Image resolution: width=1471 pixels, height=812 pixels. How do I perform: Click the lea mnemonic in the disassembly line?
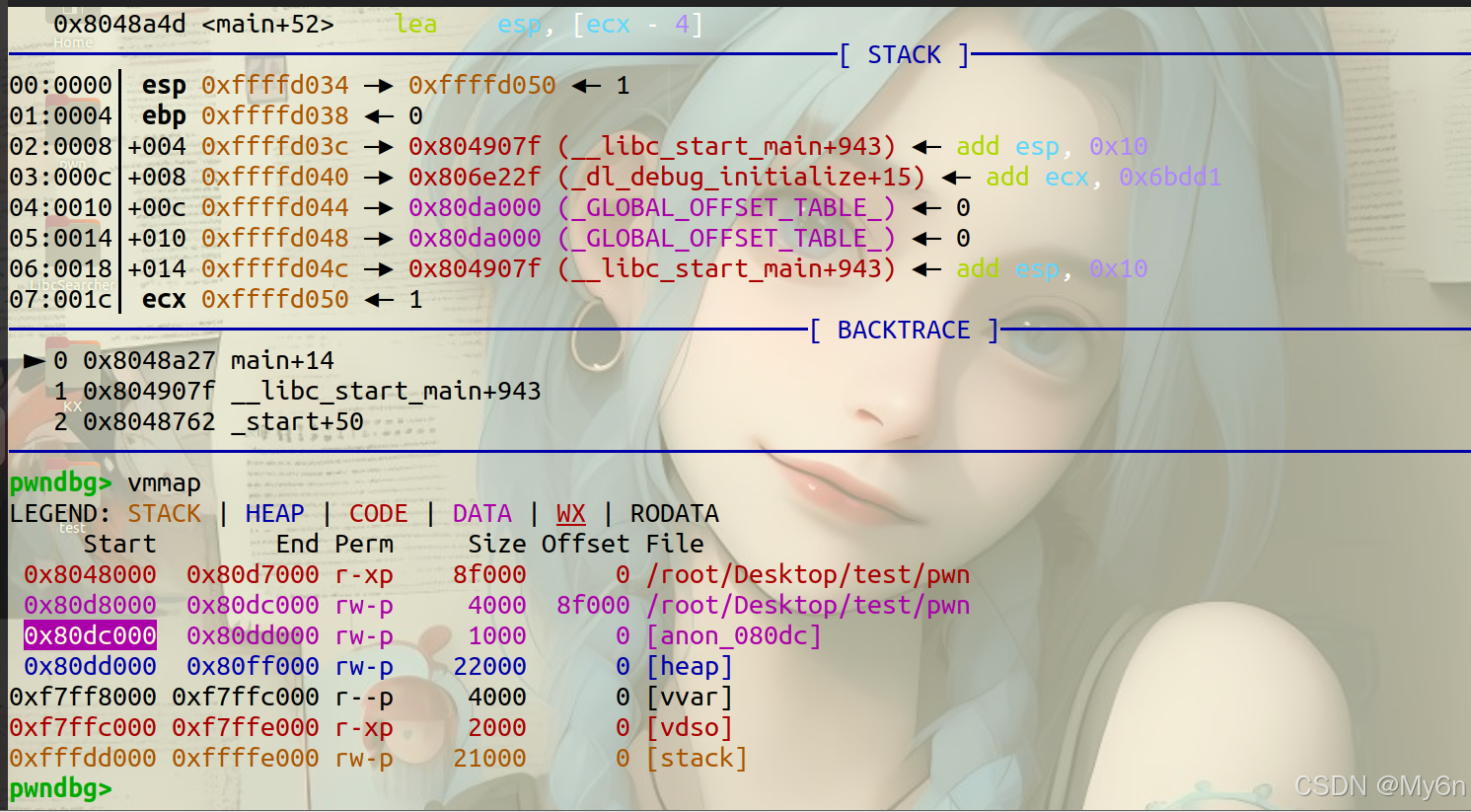(415, 24)
